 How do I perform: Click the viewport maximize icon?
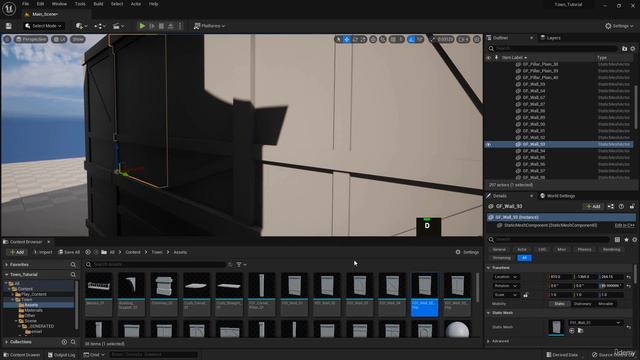coord(477,39)
